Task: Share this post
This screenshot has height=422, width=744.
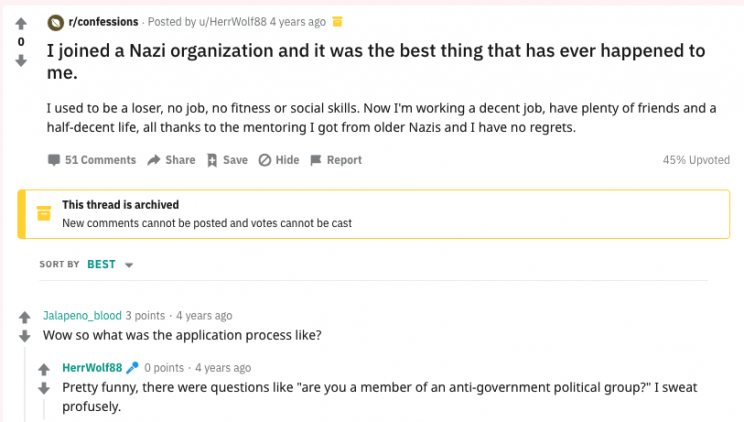Action: coord(171,160)
